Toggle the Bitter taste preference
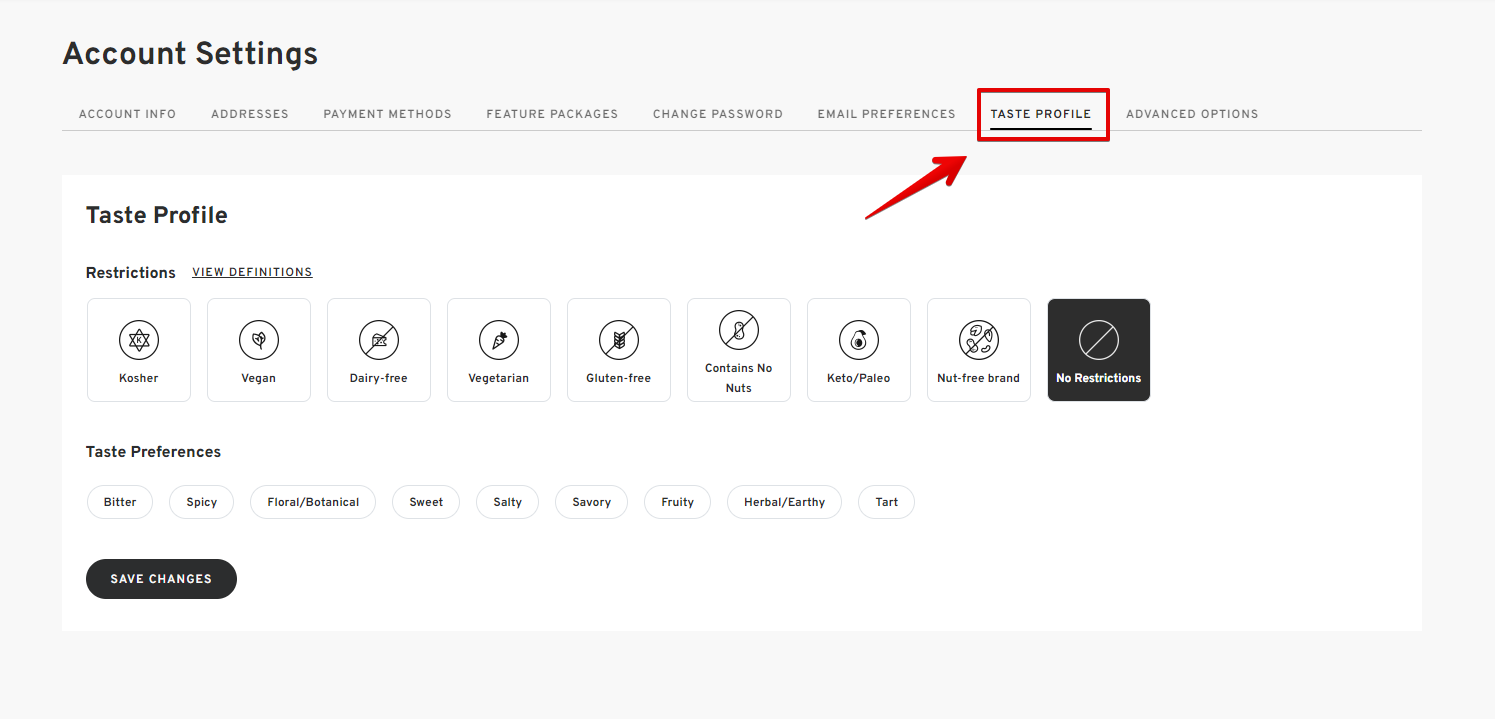 (x=120, y=502)
